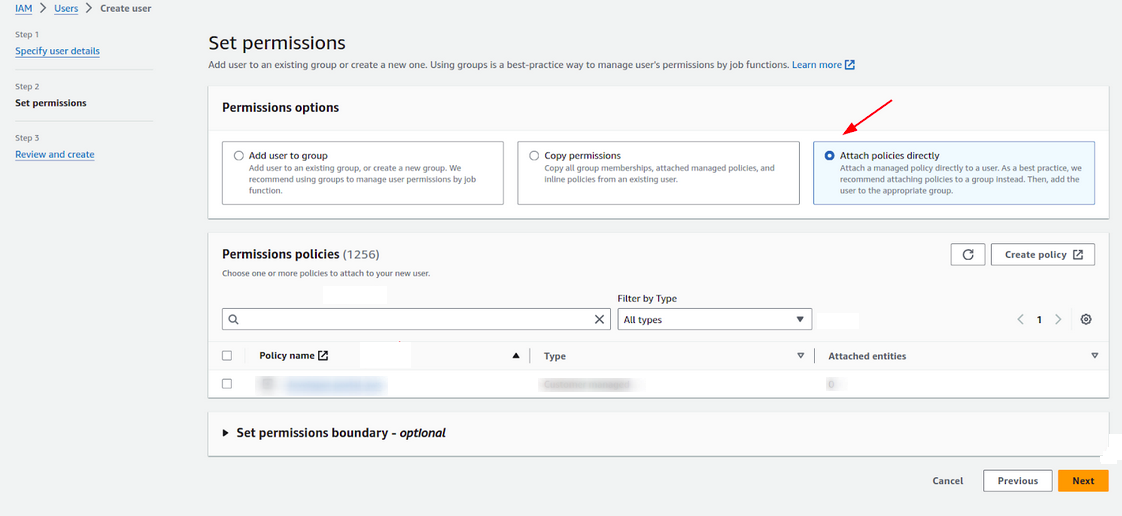
Task: Open the Filter by Type dropdown
Action: coord(714,319)
